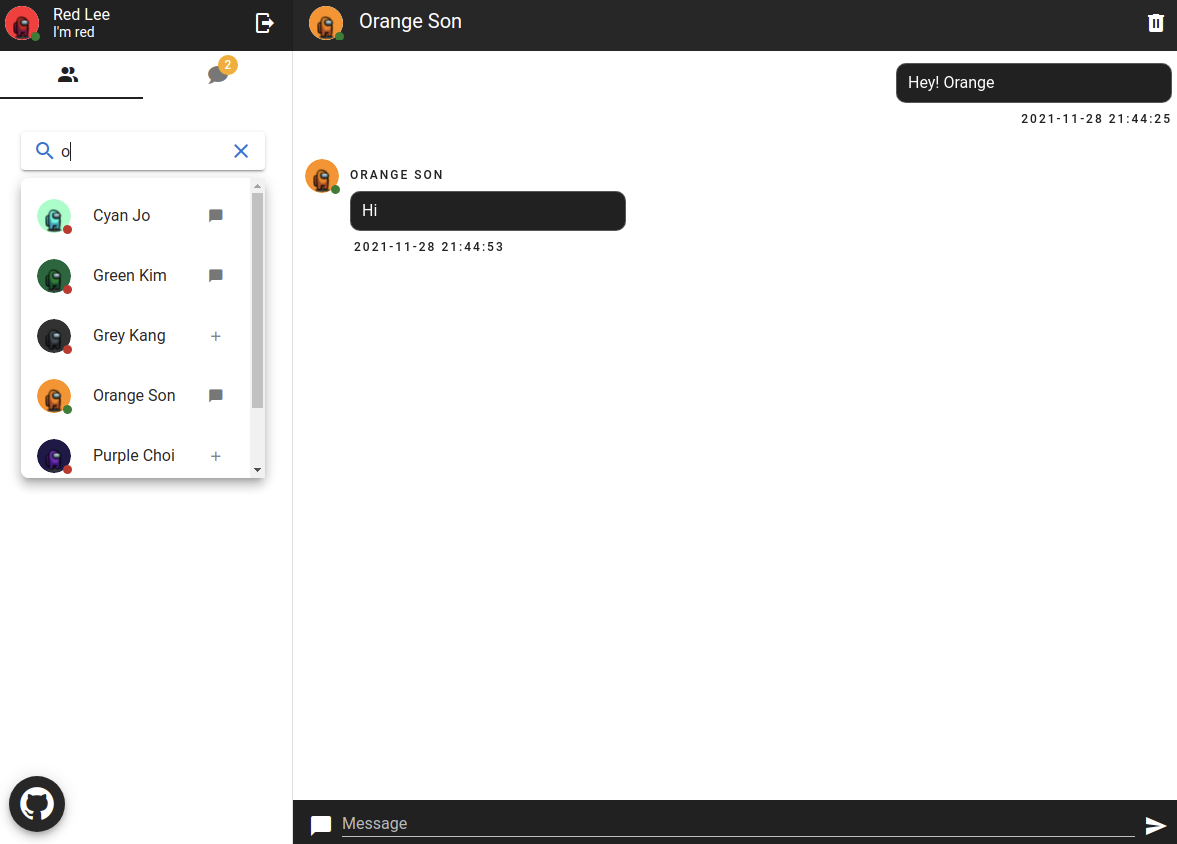Click the Red Lee username text
Viewport: 1177px width, 844px height.
pyautogui.click(x=81, y=14)
